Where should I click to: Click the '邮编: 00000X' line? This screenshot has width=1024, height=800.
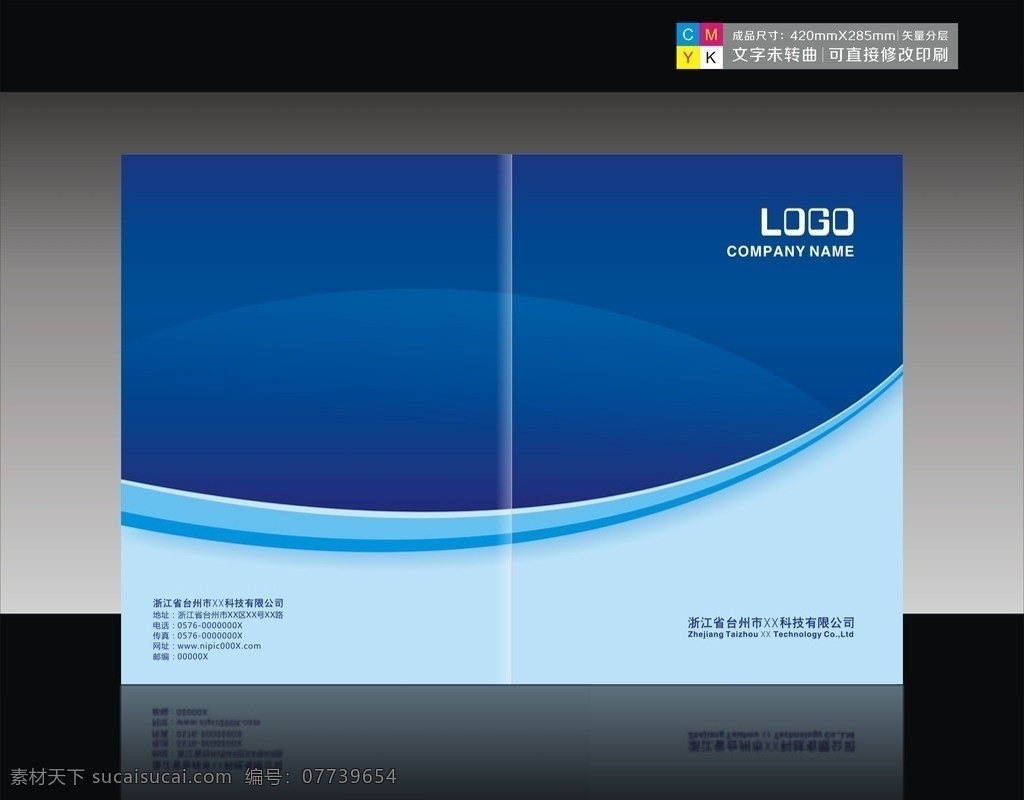coord(180,656)
